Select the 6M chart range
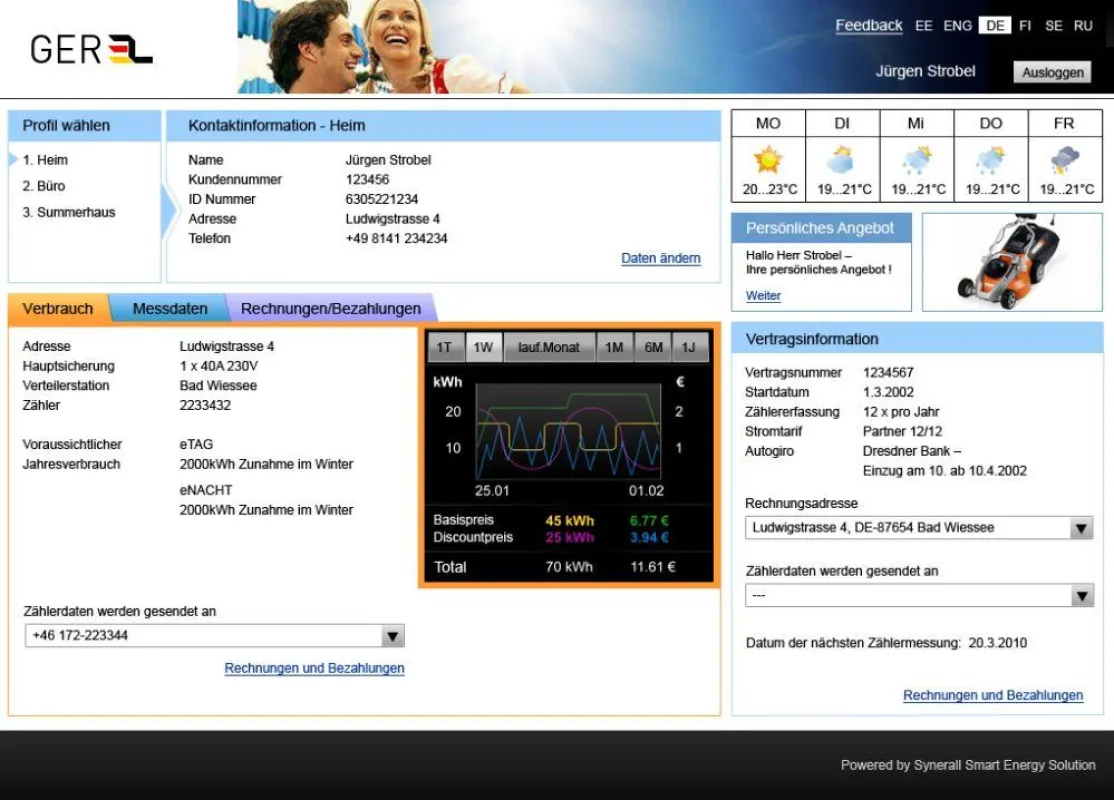 (654, 347)
